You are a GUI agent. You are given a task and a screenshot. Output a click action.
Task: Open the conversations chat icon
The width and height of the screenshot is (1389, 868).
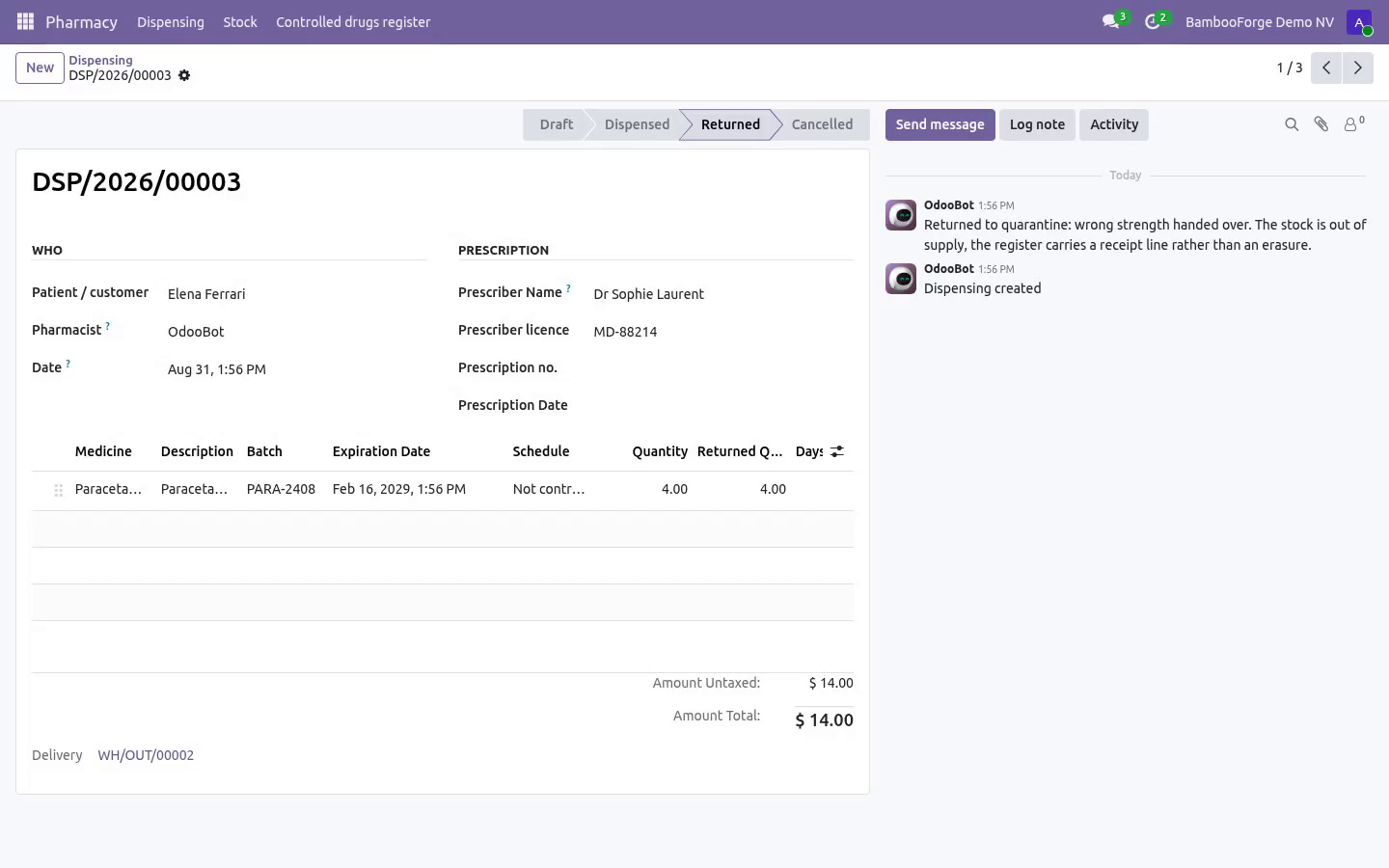[1111, 21]
